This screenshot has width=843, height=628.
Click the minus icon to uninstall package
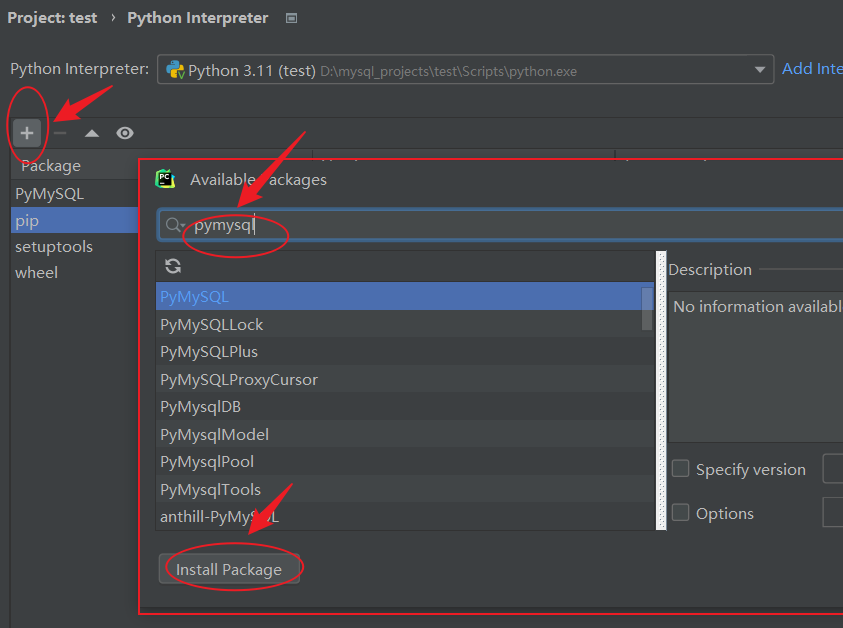(x=60, y=133)
